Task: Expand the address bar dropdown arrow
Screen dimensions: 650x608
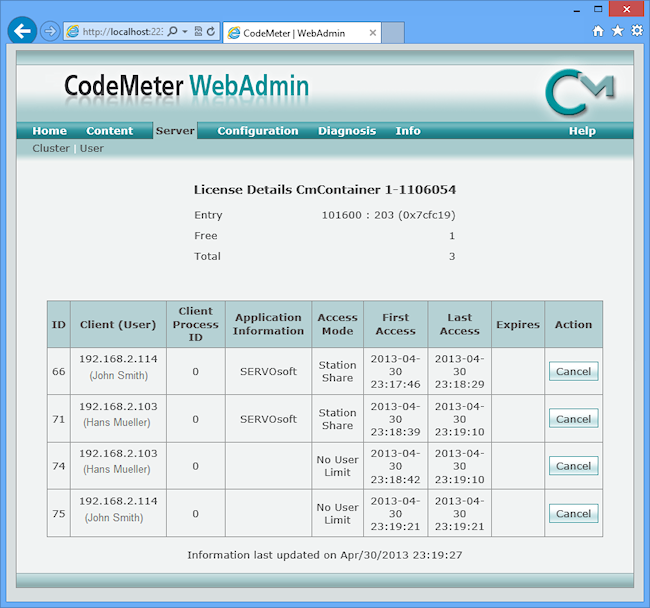Action: point(186,32)
